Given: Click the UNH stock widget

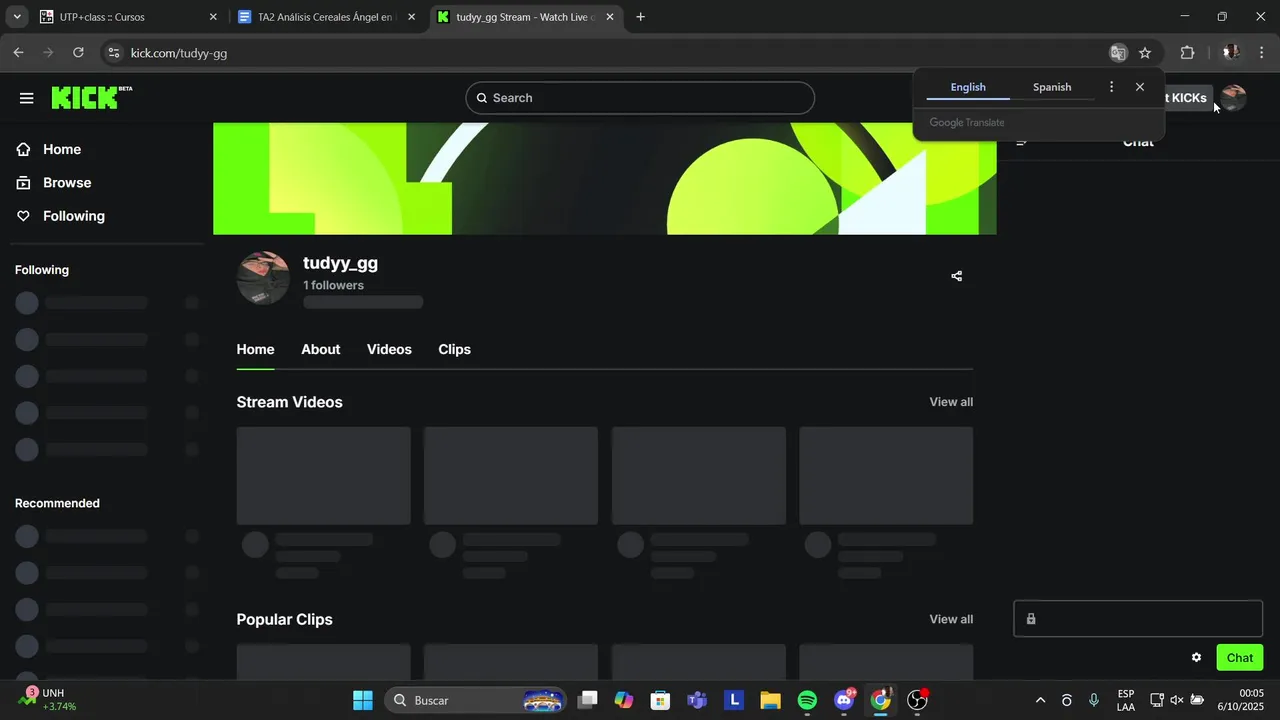Looking at the screenshot, I should click(48, 699).
